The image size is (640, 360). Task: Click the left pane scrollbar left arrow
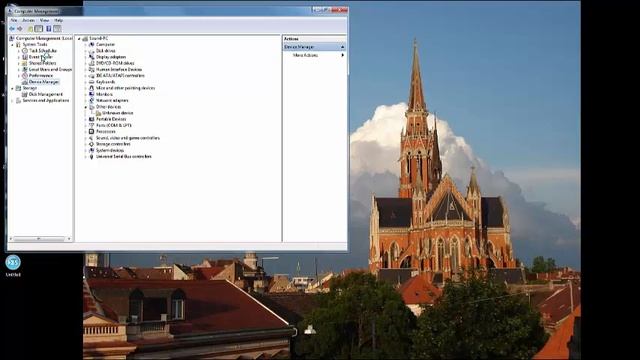[11, 239]
